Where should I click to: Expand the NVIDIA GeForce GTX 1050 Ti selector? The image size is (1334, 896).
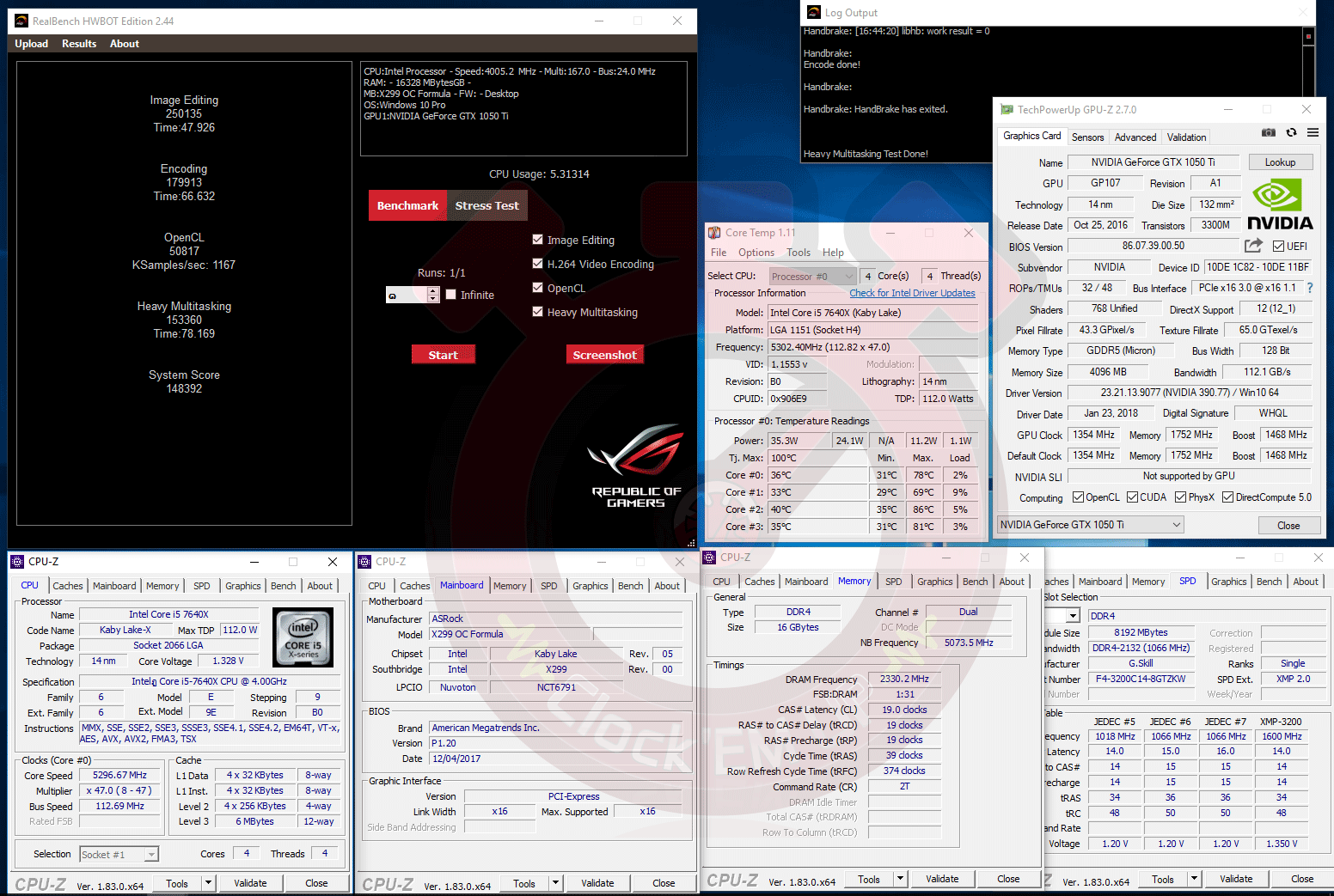pyautogui.click(x=1091, y=525)
